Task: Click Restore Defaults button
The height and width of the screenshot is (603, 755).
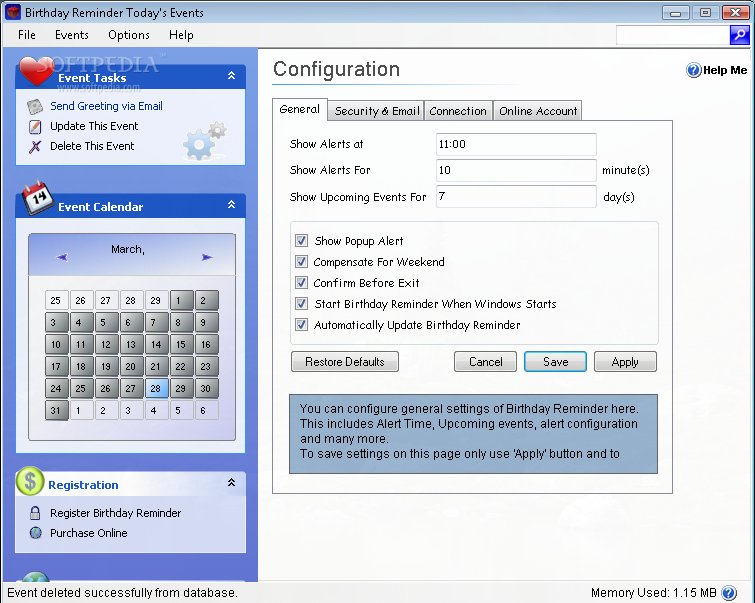Action: click(345, 362)
